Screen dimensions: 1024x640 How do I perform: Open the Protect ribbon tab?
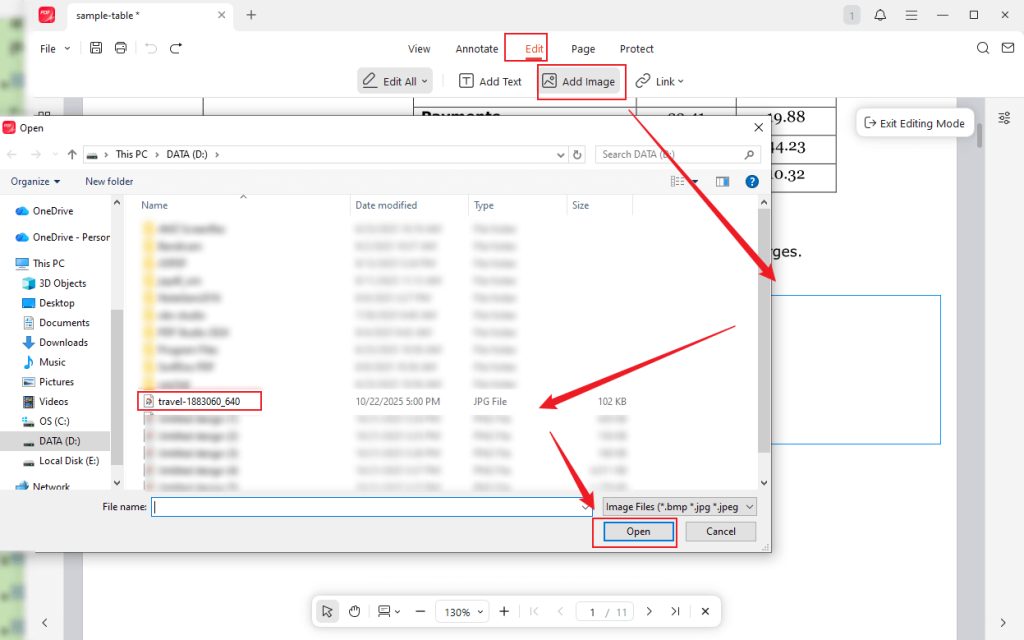pos(636,48)
